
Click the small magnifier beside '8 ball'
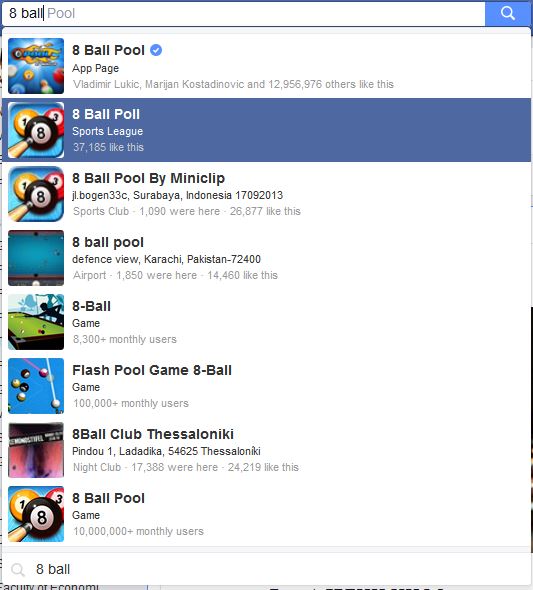[x=18, y=569]
